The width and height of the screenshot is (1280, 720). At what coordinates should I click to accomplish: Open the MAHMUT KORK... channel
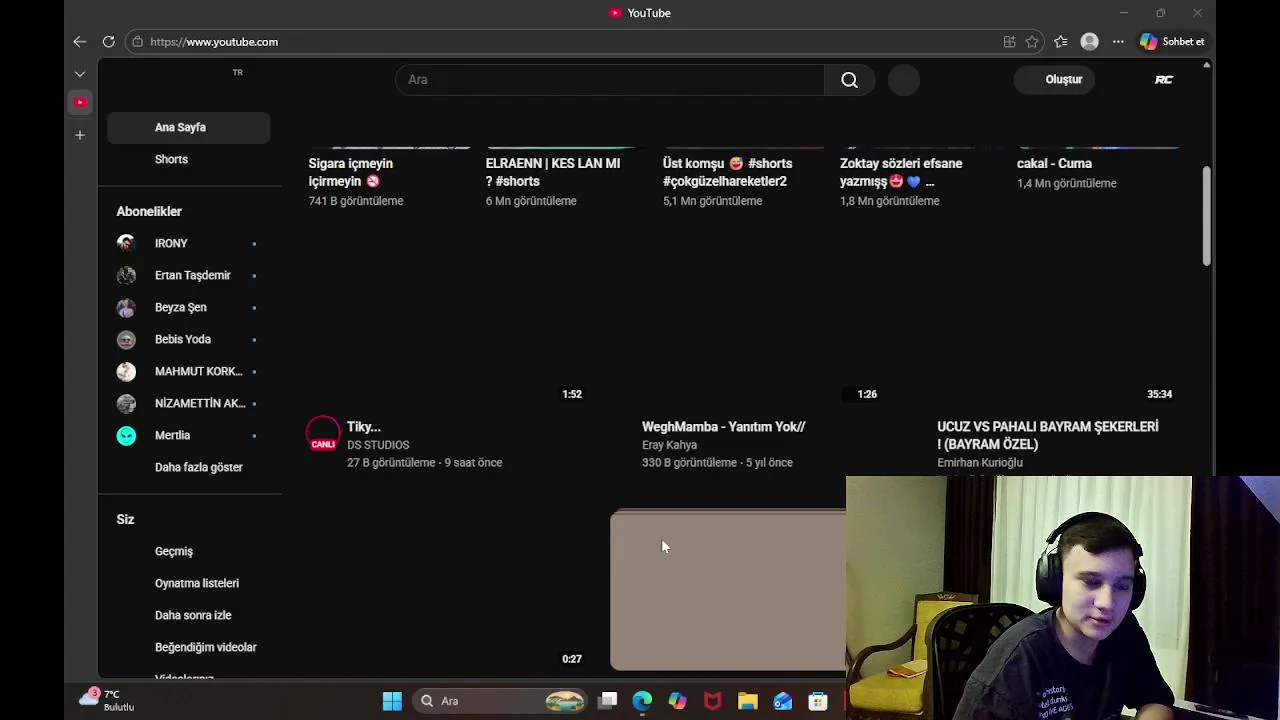(188, 371)
